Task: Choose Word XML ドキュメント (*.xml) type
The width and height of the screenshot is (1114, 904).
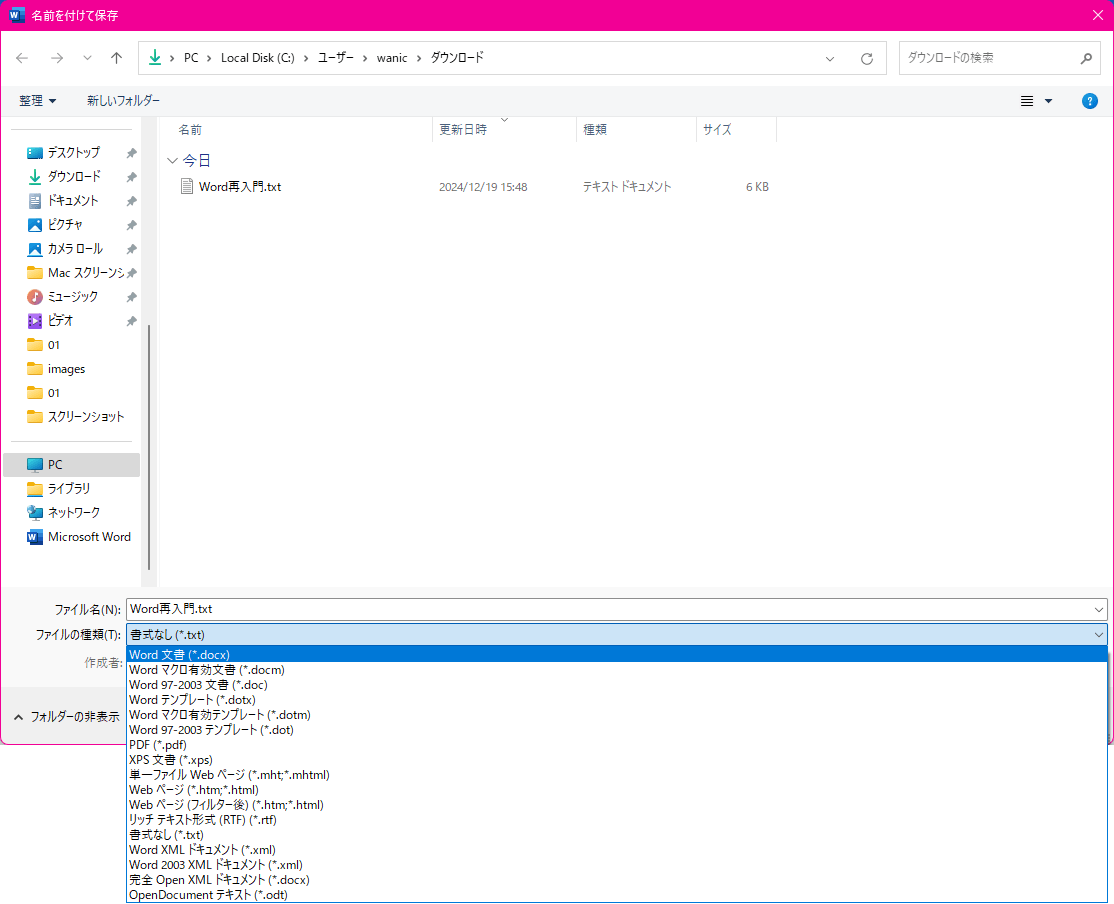Action: coord(617,849)
